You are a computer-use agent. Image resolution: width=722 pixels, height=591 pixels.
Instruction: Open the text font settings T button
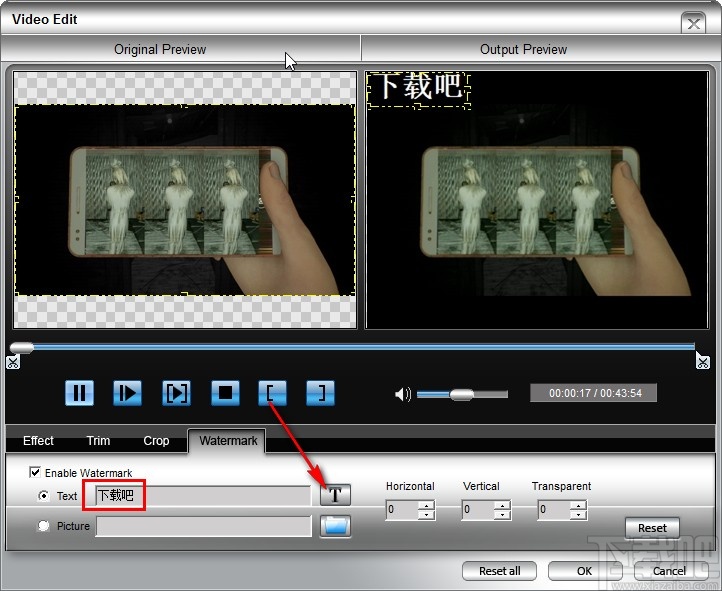[x=335, y=495]
